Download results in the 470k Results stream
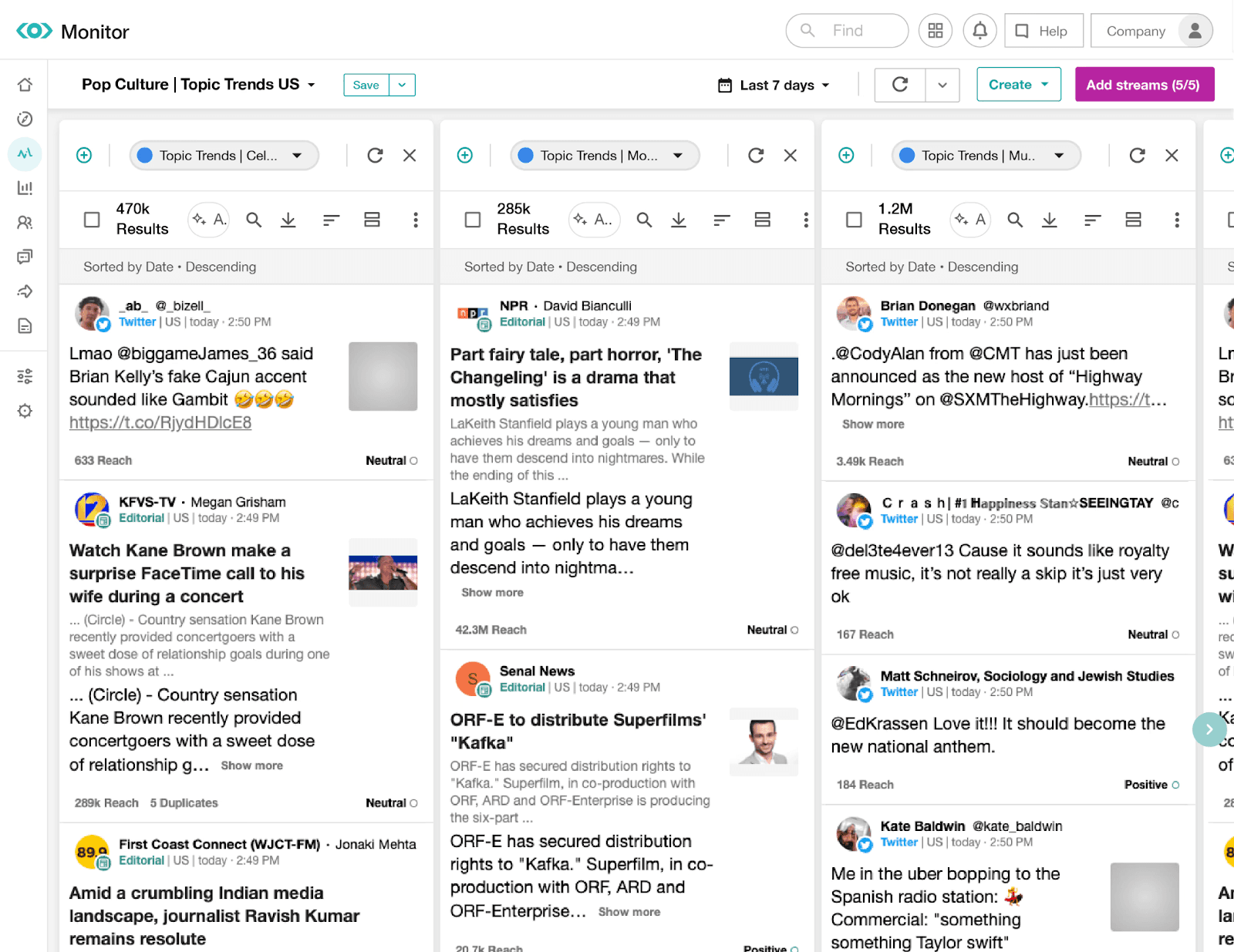 click(x=288, y=220)
